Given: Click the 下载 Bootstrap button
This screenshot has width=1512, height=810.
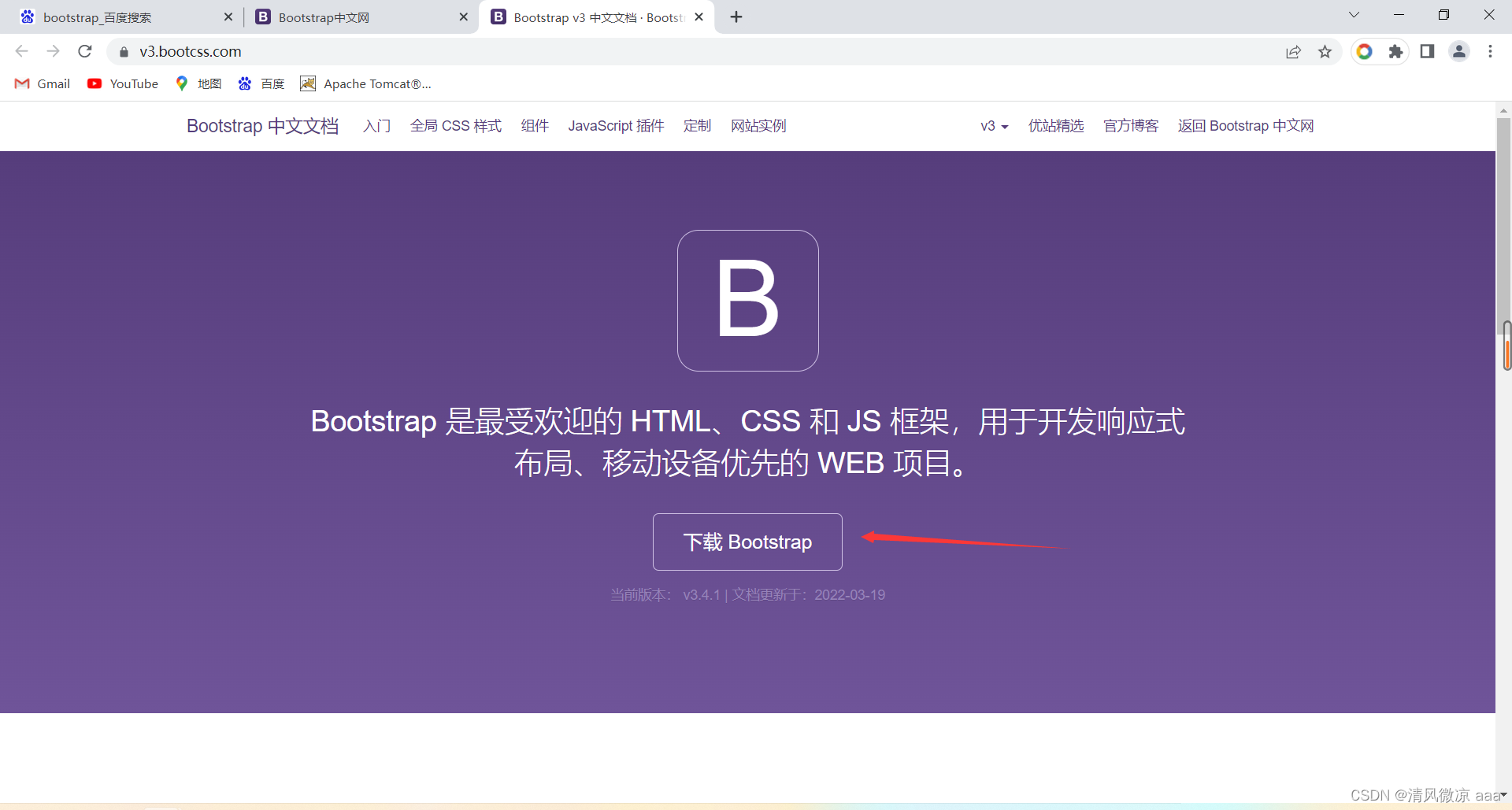Looking at the screenshot, I should (747, 542).
